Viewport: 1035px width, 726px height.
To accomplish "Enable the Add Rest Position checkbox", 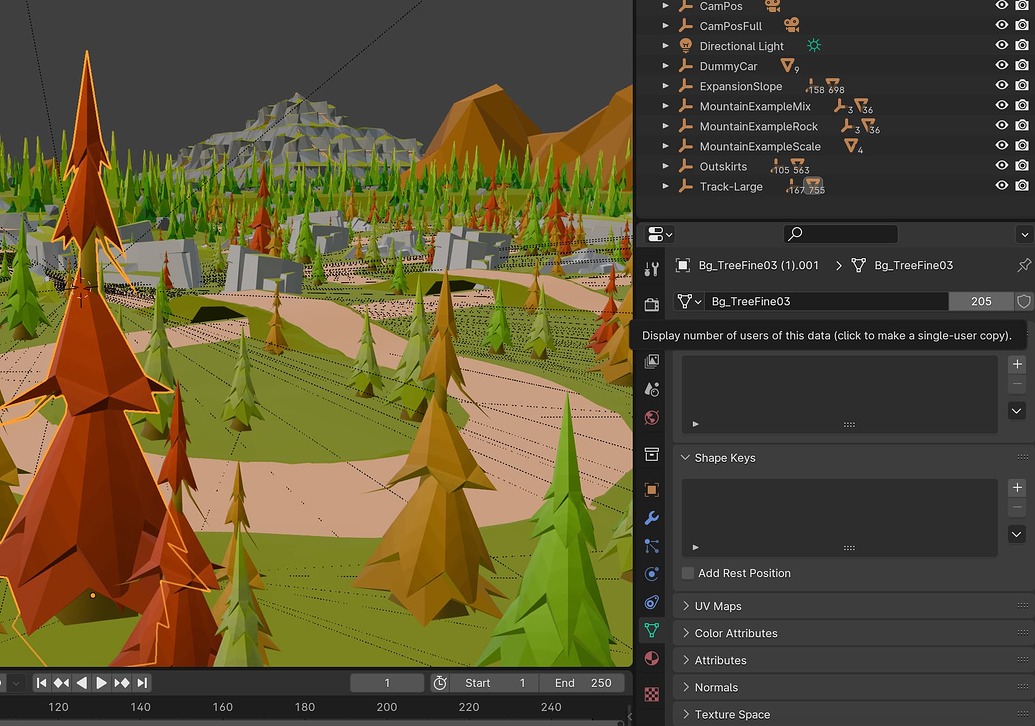I will point(688,573).
